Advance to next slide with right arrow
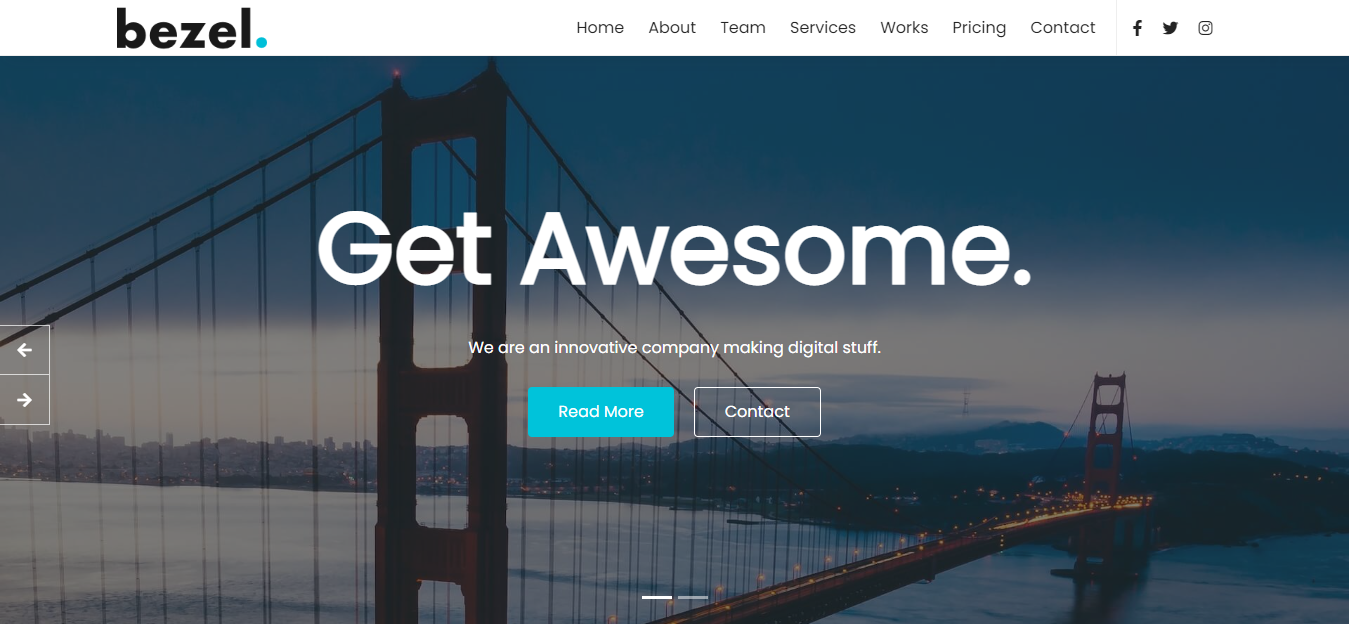This screenshot has height=624, width=1349. click(x=24, y=400)
